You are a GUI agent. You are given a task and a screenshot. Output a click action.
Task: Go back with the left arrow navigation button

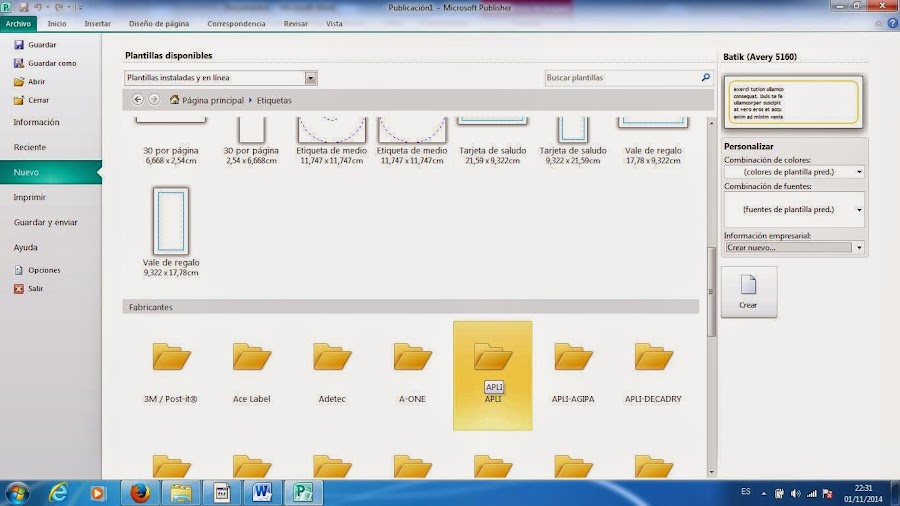138,99
